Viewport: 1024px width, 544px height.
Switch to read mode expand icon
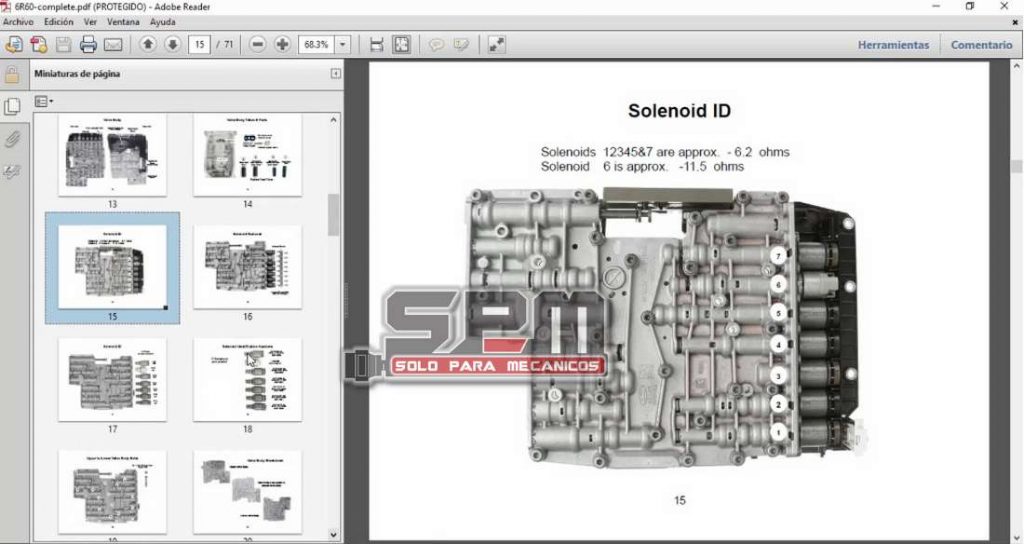pos(496,44)
